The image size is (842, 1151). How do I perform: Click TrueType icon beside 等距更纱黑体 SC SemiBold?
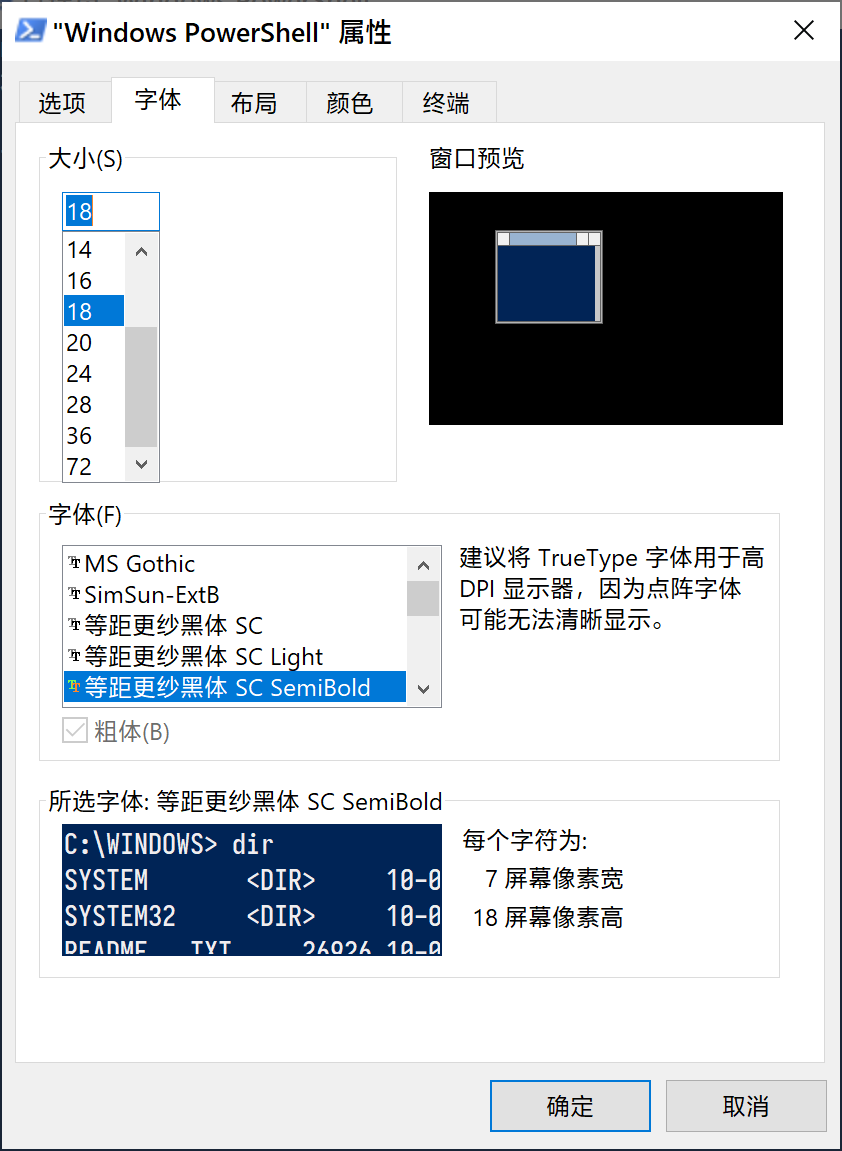(x=74, y=686)
